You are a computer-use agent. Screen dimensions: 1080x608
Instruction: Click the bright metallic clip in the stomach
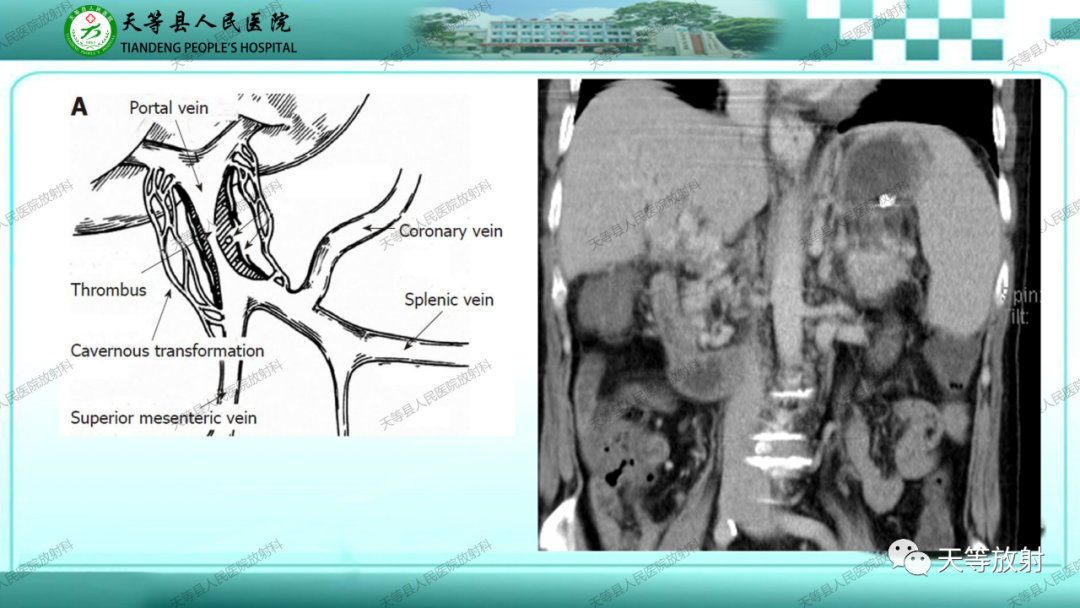(x=886, y=202)
